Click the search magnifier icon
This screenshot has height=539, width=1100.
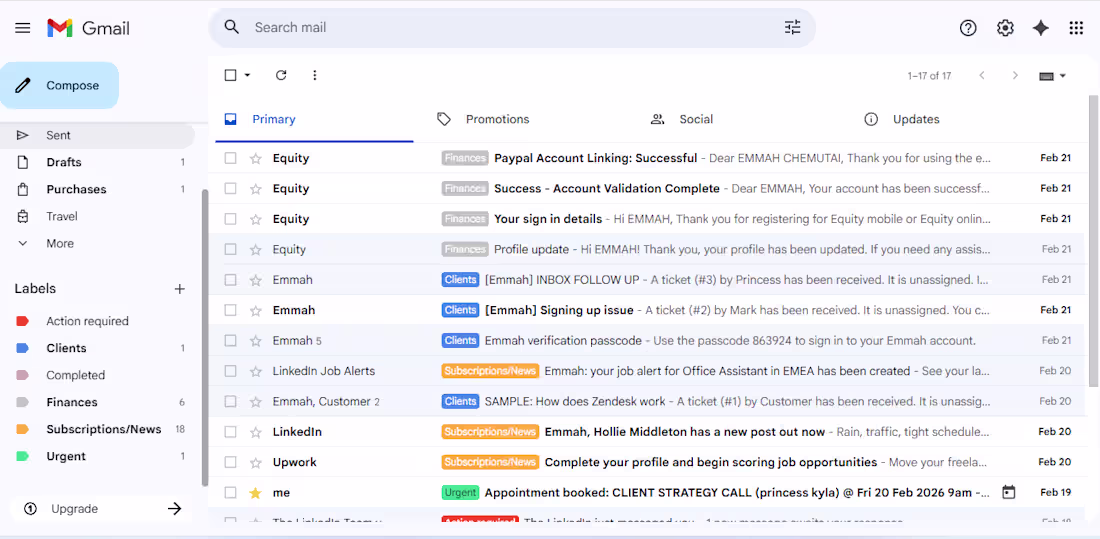coord(232,27)
